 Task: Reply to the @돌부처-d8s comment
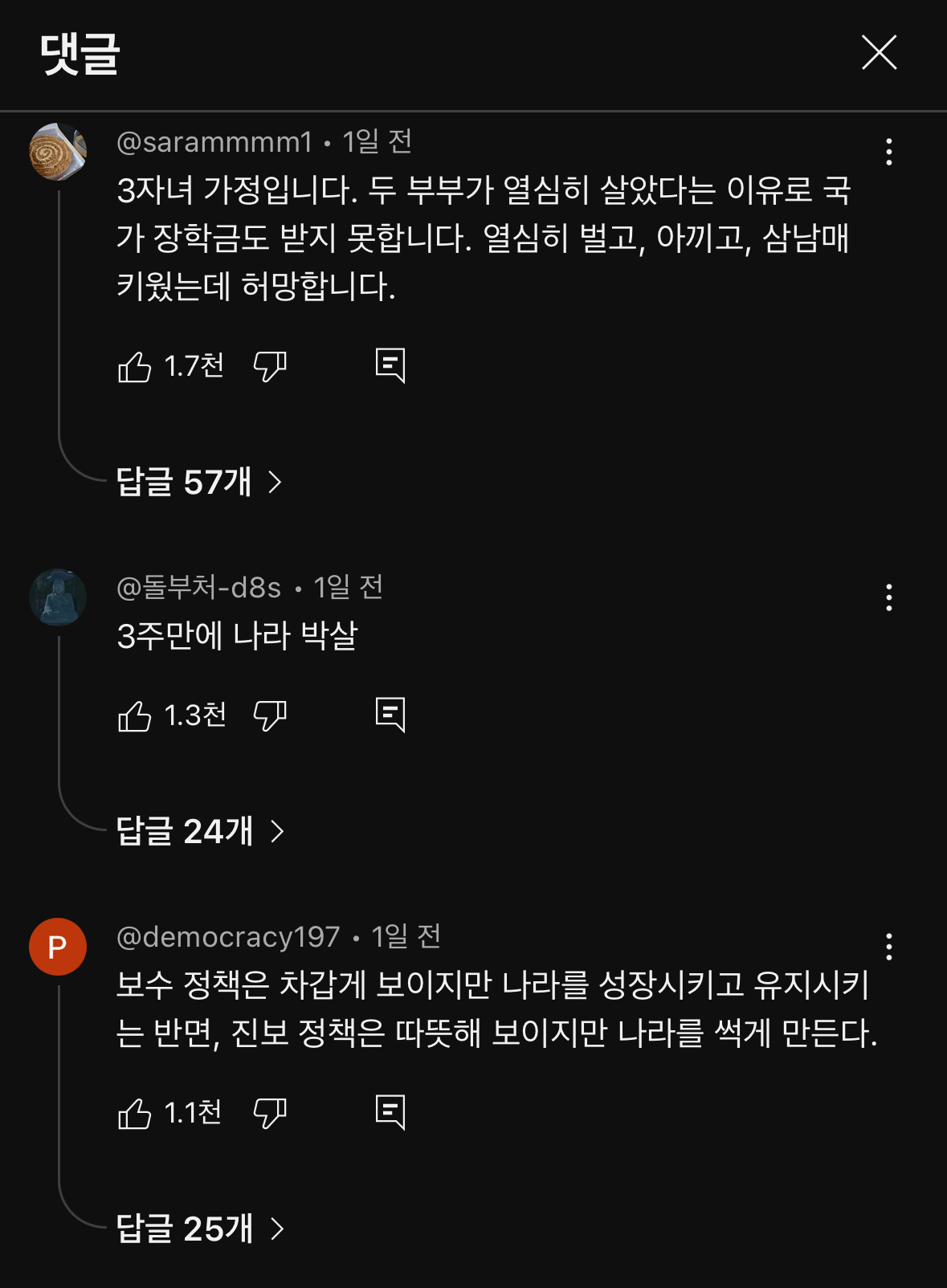click(x=390, y=715)
